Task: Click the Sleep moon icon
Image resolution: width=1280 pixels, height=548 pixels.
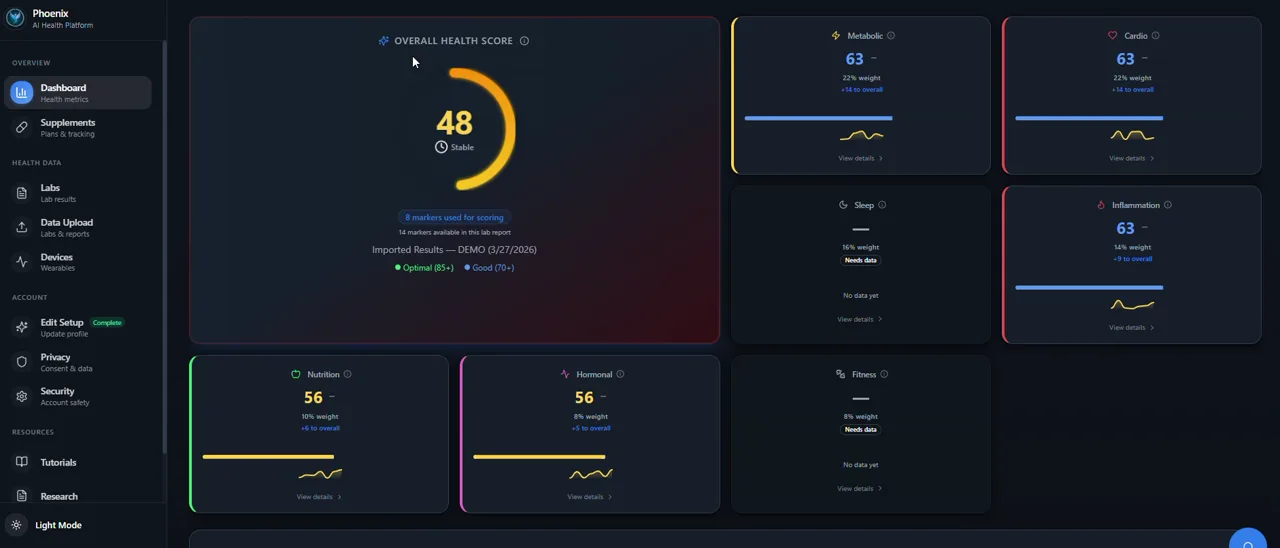Action: coord(843,205)
